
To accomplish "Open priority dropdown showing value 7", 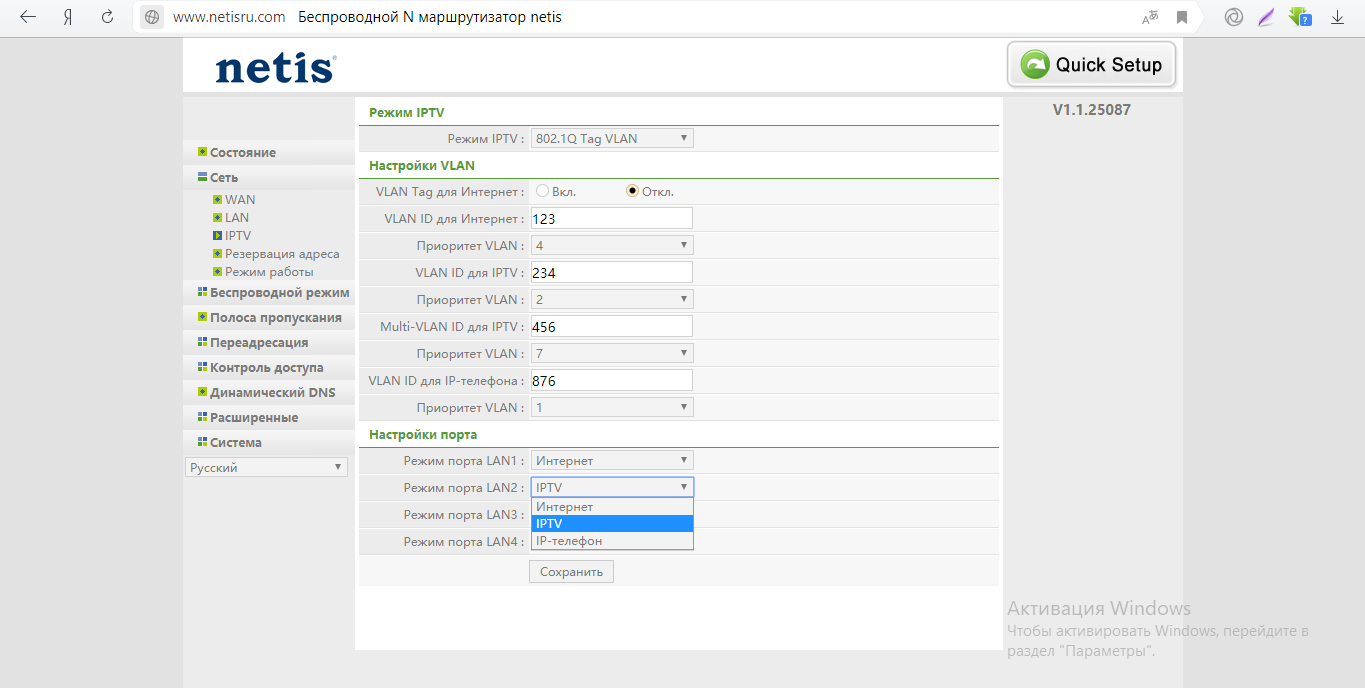I will (x=612, y=353).
